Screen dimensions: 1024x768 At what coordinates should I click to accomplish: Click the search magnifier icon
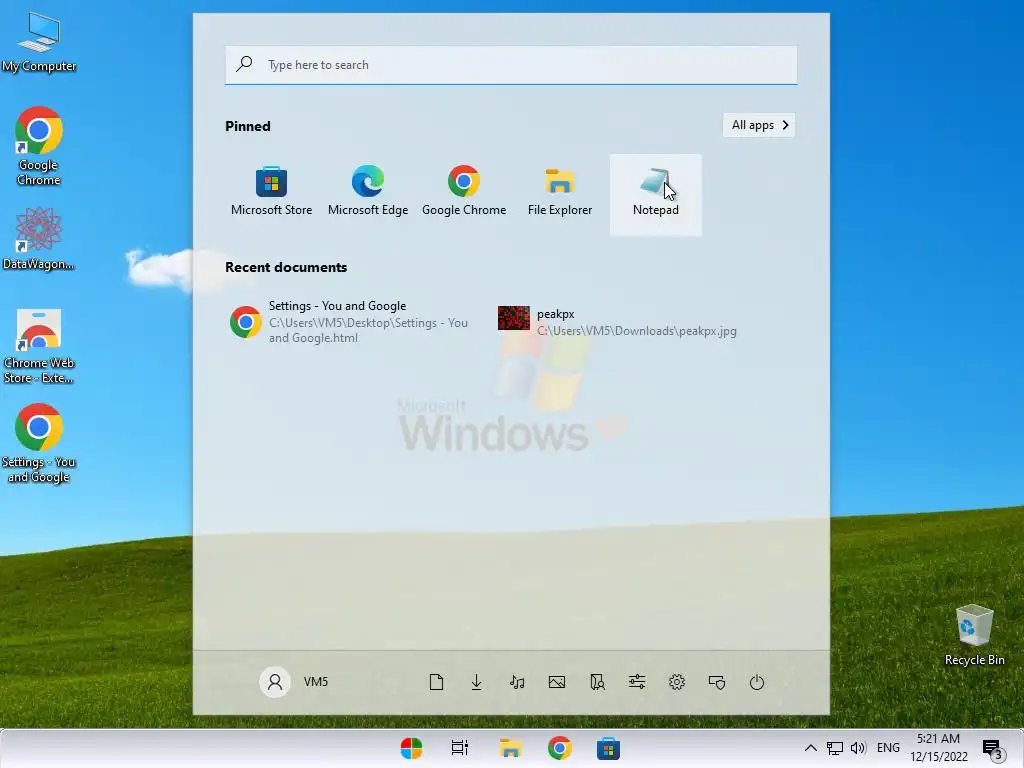244,64
